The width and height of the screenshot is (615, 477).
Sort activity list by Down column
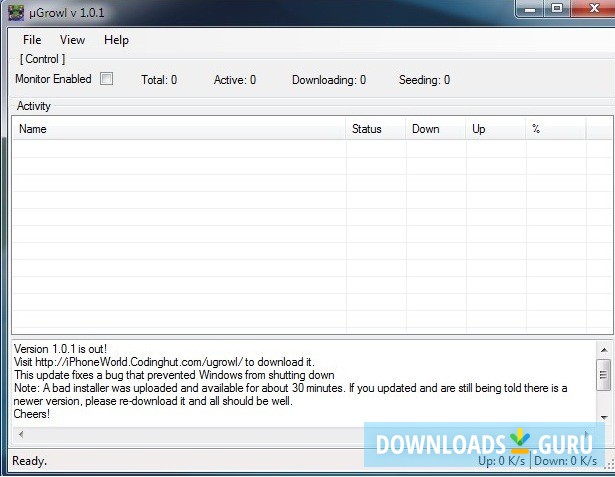435,129
